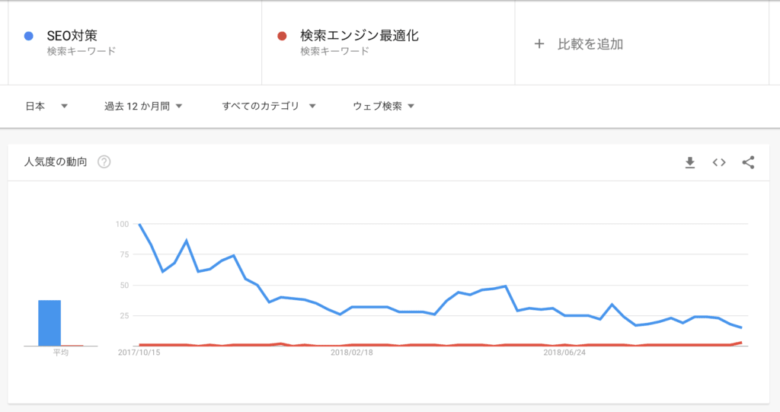780x412 pixels.
Task: Expand the 日本 region dropdown
Action: pyautogui.click(x=46, y=106)
